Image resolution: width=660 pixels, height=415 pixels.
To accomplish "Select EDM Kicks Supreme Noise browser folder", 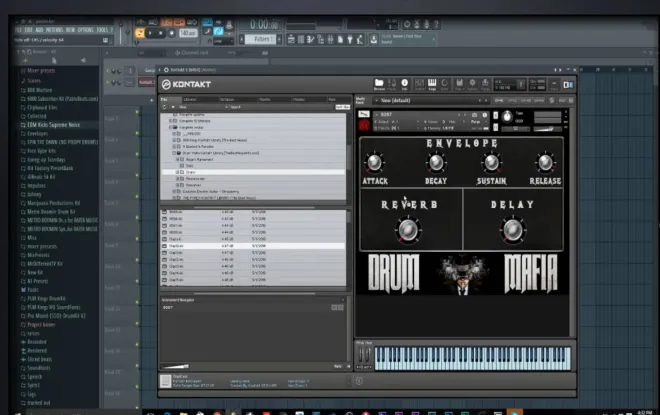I will (x=53, y=125).
